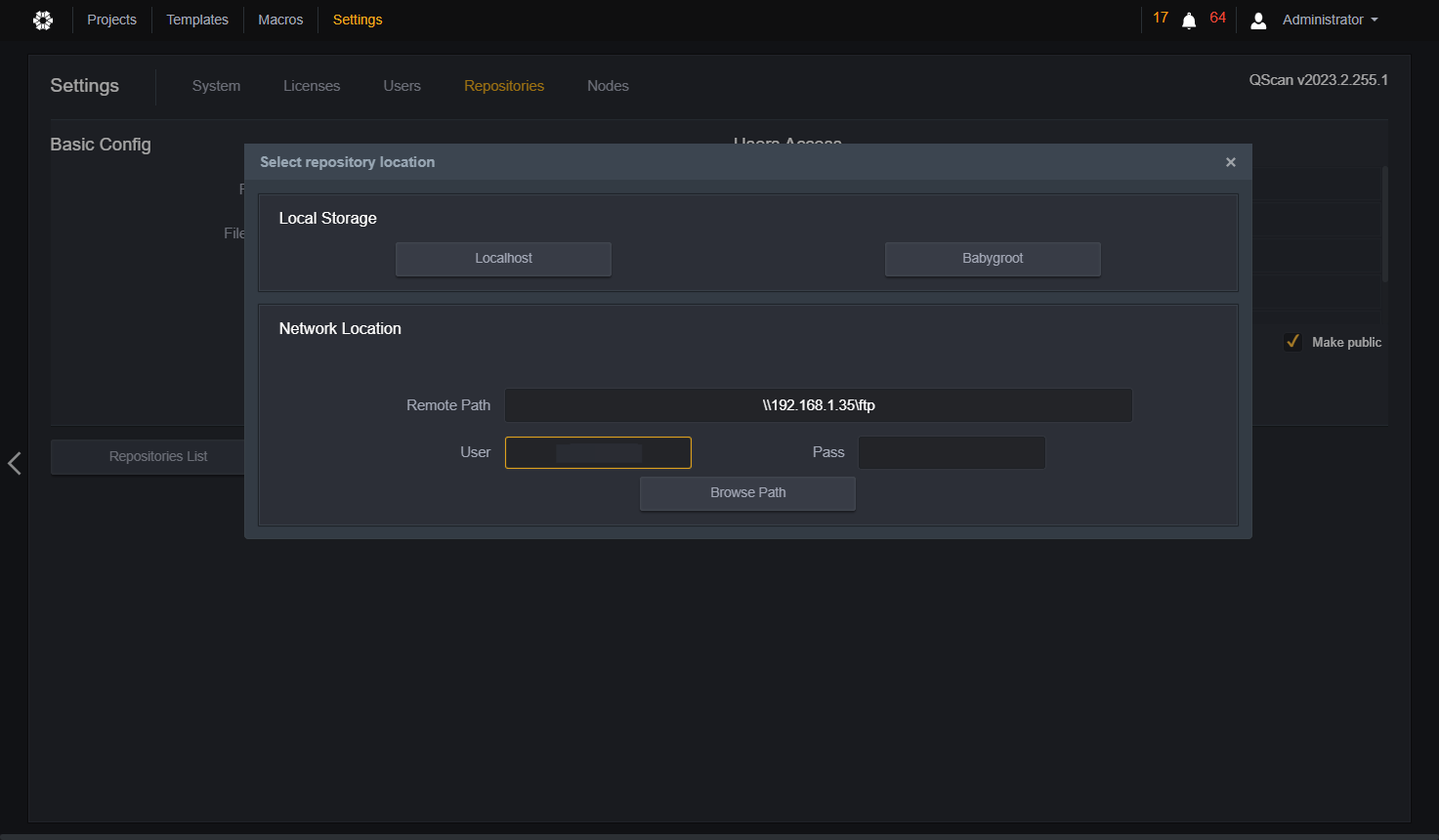Open the Templates menu
Image resolution: width=1439 pixels, height=840 pixels.
pos(197,20)
